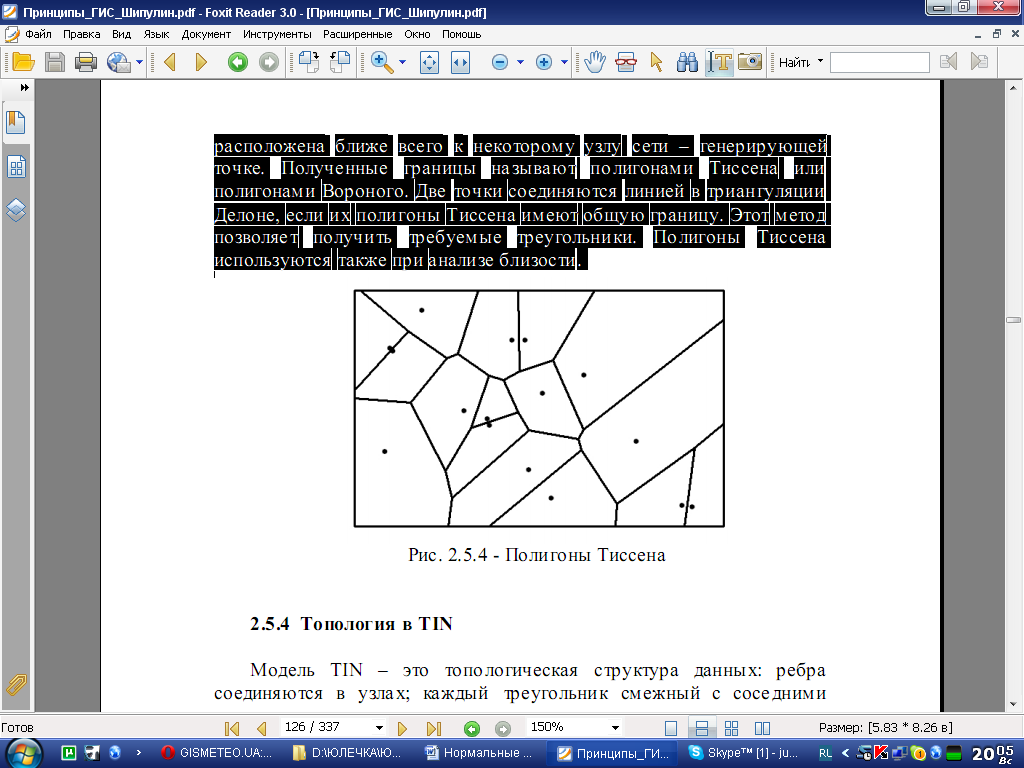Open the Документ menu

[x=206, y=34]
